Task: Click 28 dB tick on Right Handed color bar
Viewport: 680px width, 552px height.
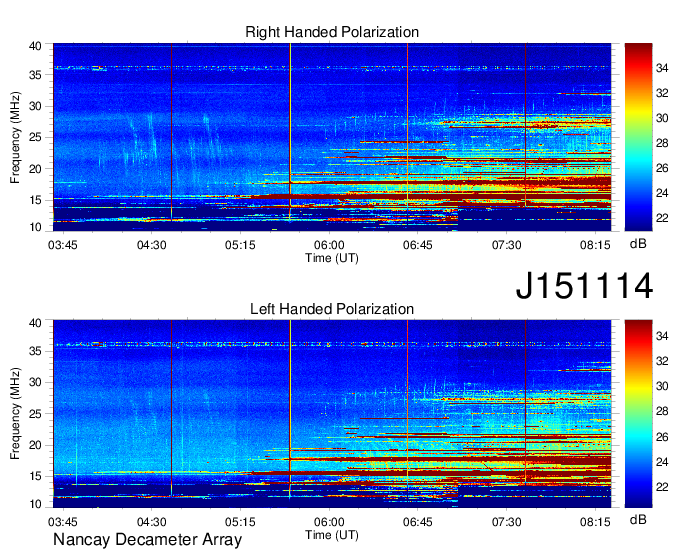Action: point(662,143)
